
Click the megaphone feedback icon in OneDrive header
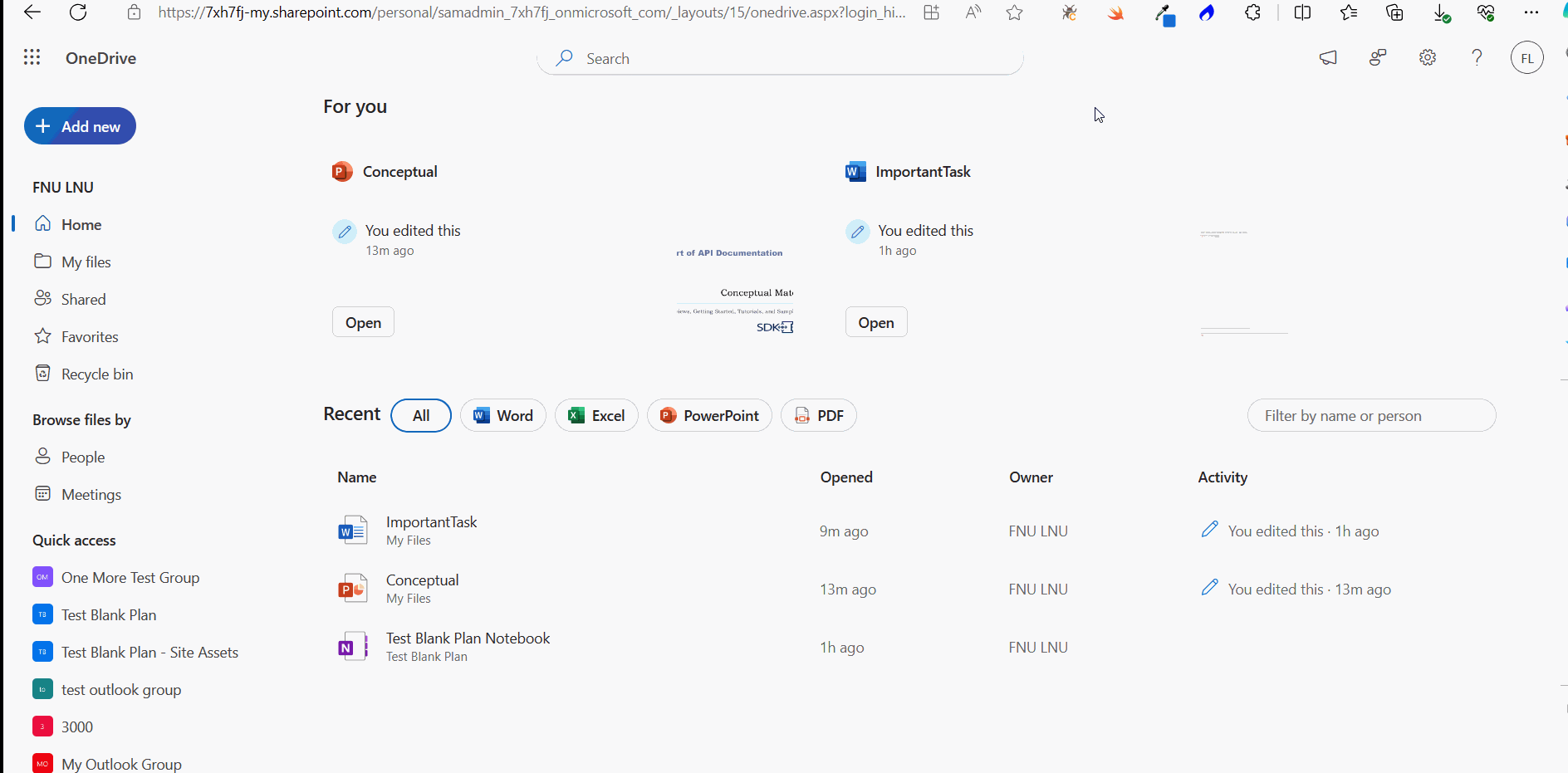pos(1328,57)
